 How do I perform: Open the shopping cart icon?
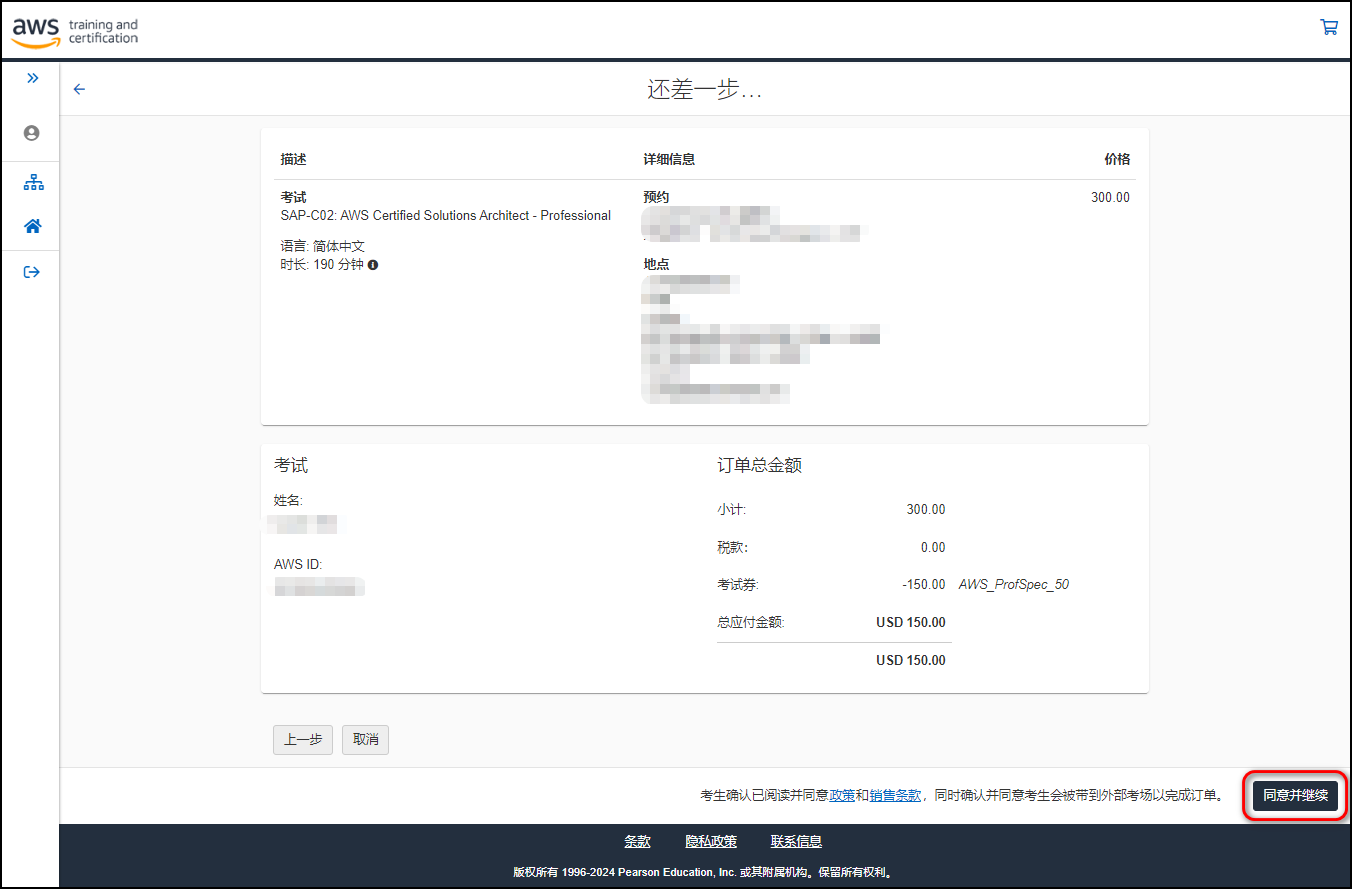click(x=1329, y=28)
